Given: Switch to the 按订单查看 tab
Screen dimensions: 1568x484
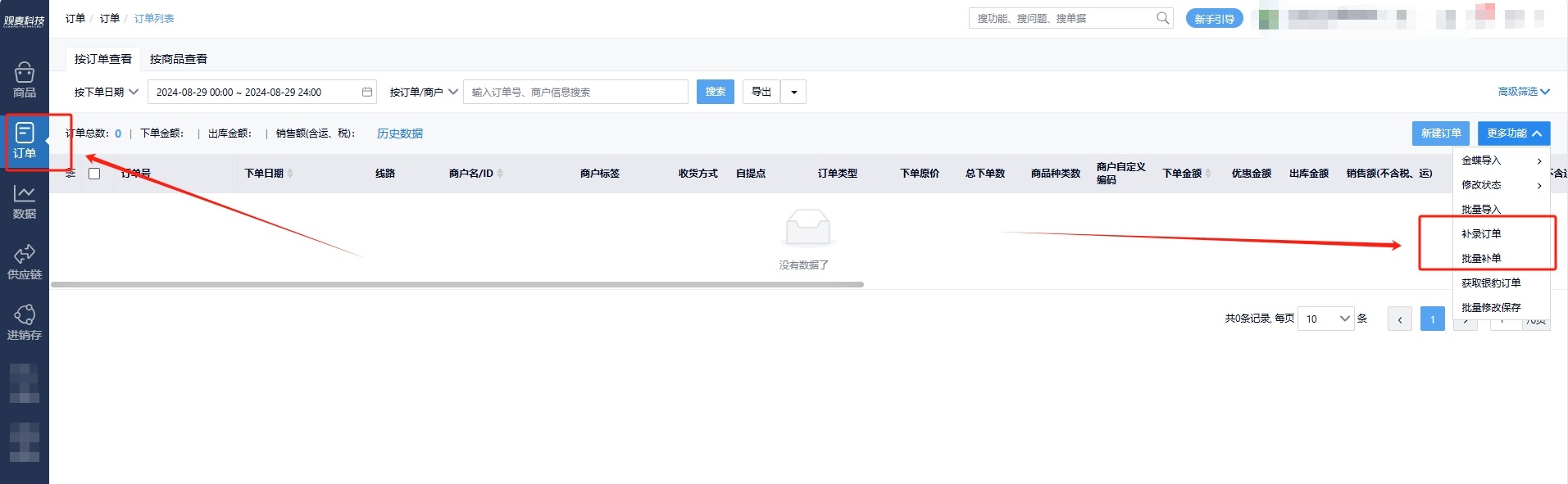Looking at the screenshot, I should click(x=103, y=59).
